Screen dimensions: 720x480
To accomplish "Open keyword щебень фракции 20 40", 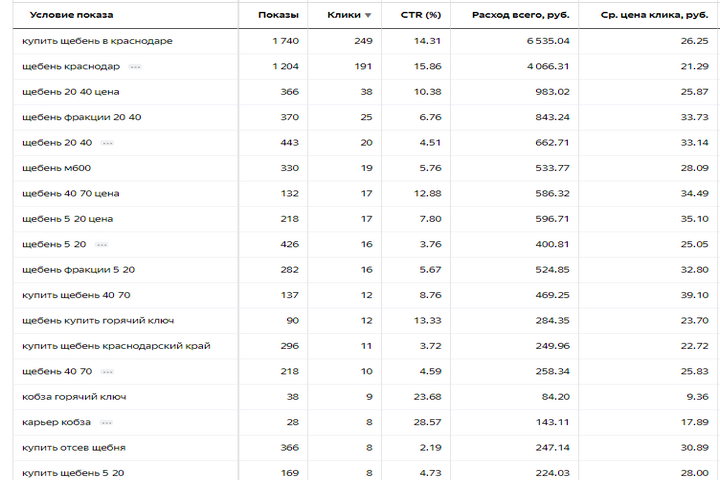I will click(82, 117).
